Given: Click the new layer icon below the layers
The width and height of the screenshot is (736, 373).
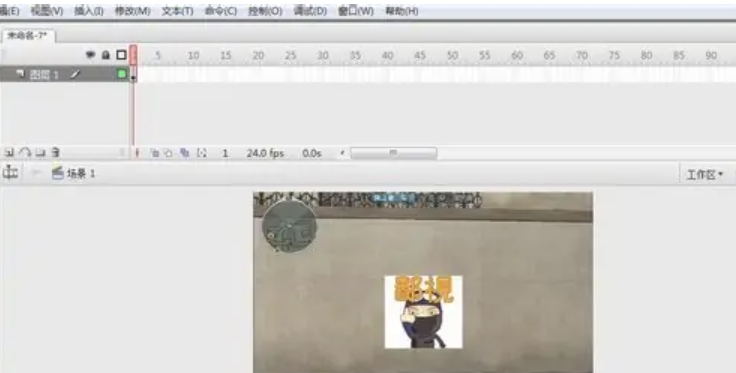Looking at the screenshot, I should [9, 152].
